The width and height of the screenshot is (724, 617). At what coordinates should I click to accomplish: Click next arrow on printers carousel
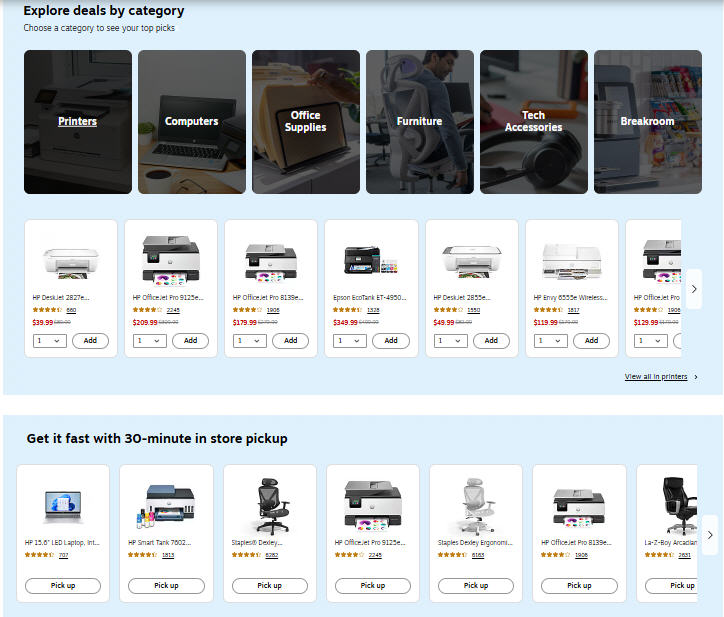[x=695, y=289]
